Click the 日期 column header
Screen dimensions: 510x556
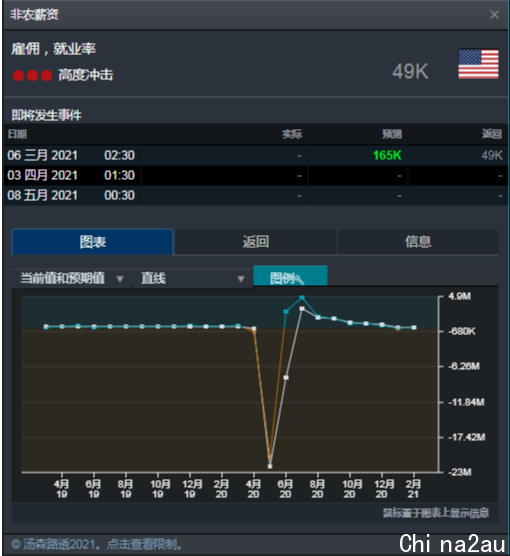[x=17, y=134]
